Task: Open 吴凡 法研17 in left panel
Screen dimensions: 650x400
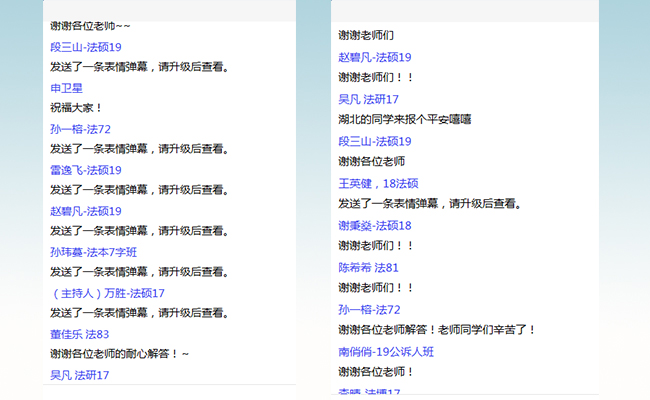Action: [x=79, y=375]
